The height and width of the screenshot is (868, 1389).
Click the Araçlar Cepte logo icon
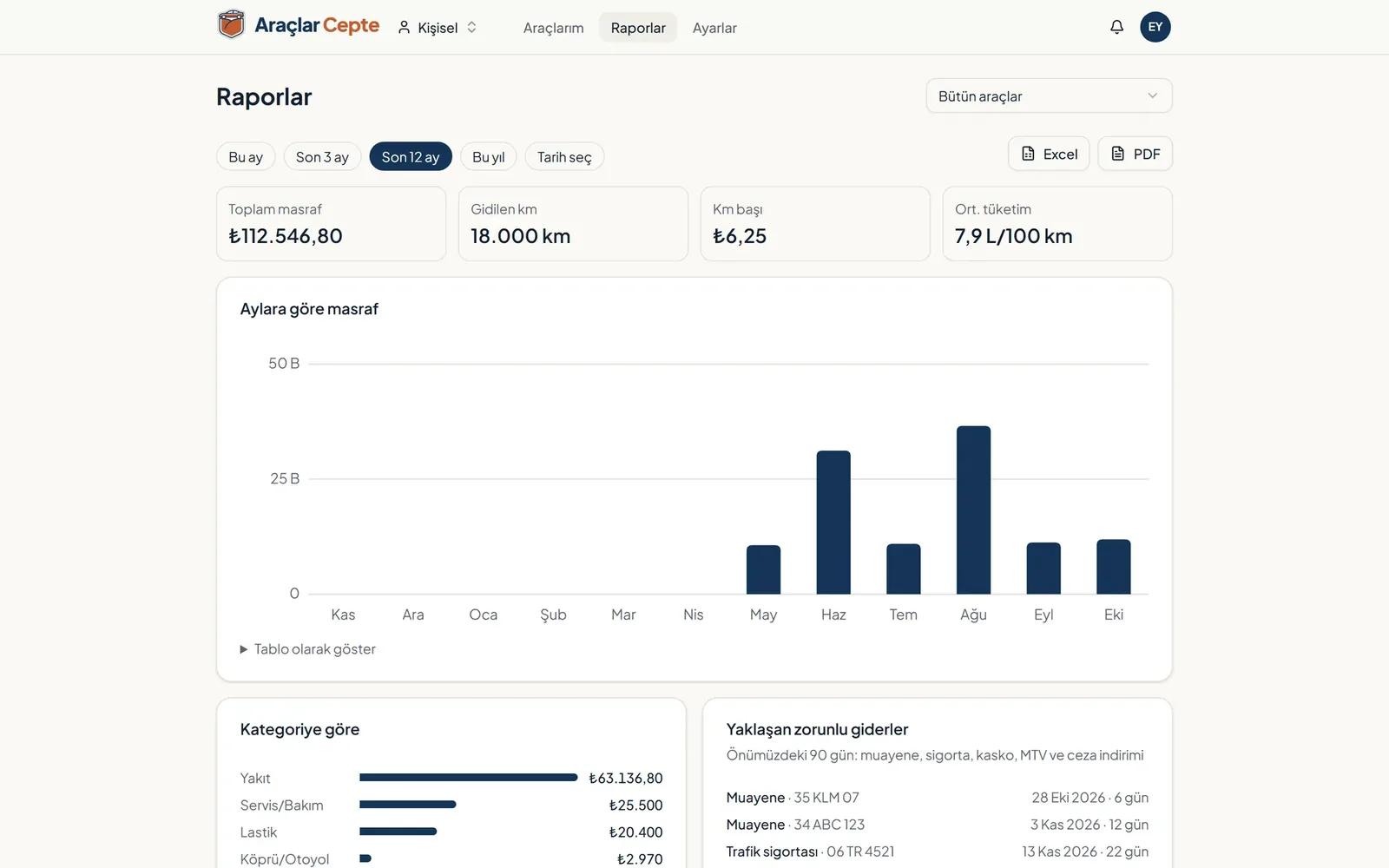231,25
